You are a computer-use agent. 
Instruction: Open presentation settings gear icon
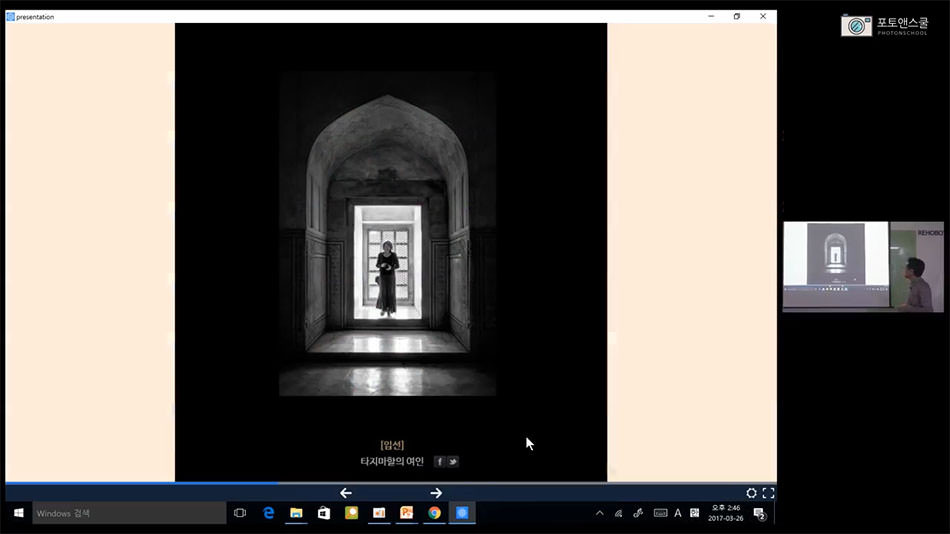click(x=751, y=493)
